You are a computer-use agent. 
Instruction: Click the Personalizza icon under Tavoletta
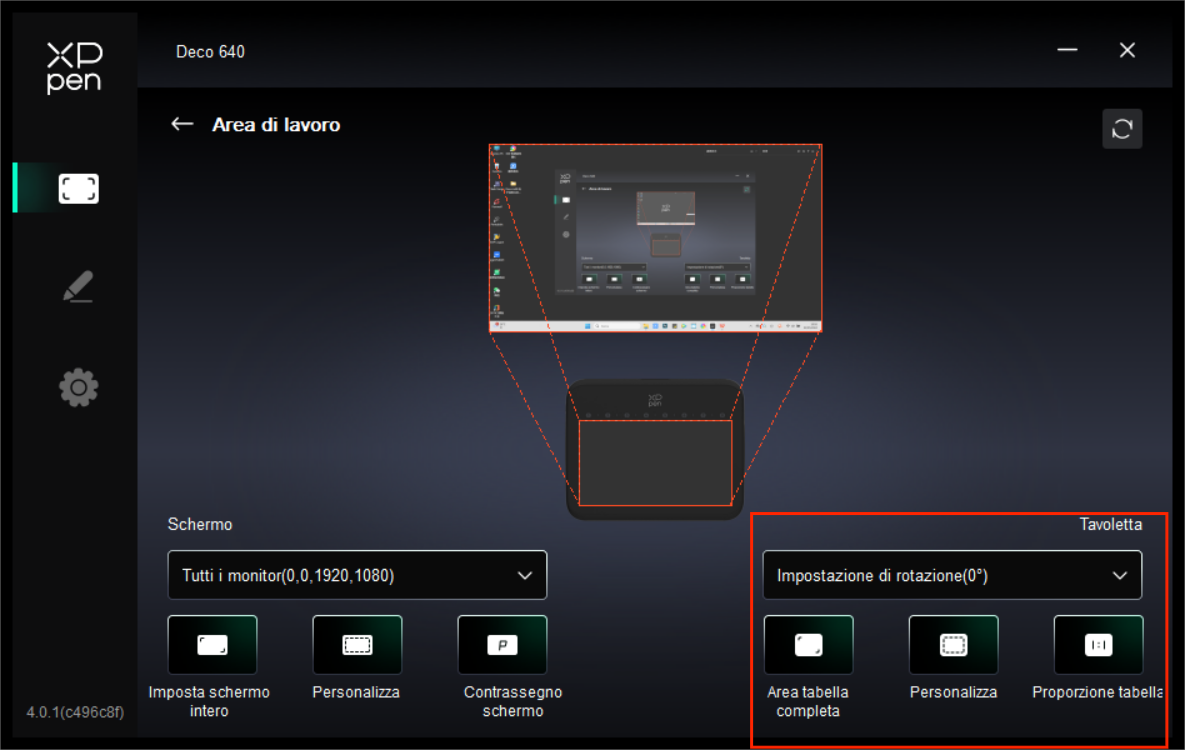(x=953, y=645)
